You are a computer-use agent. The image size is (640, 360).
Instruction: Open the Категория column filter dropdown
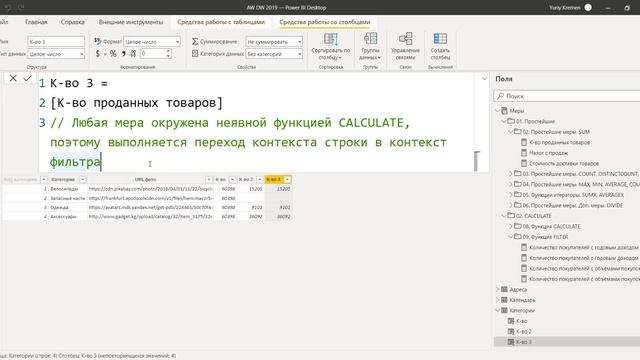(82, 180)
